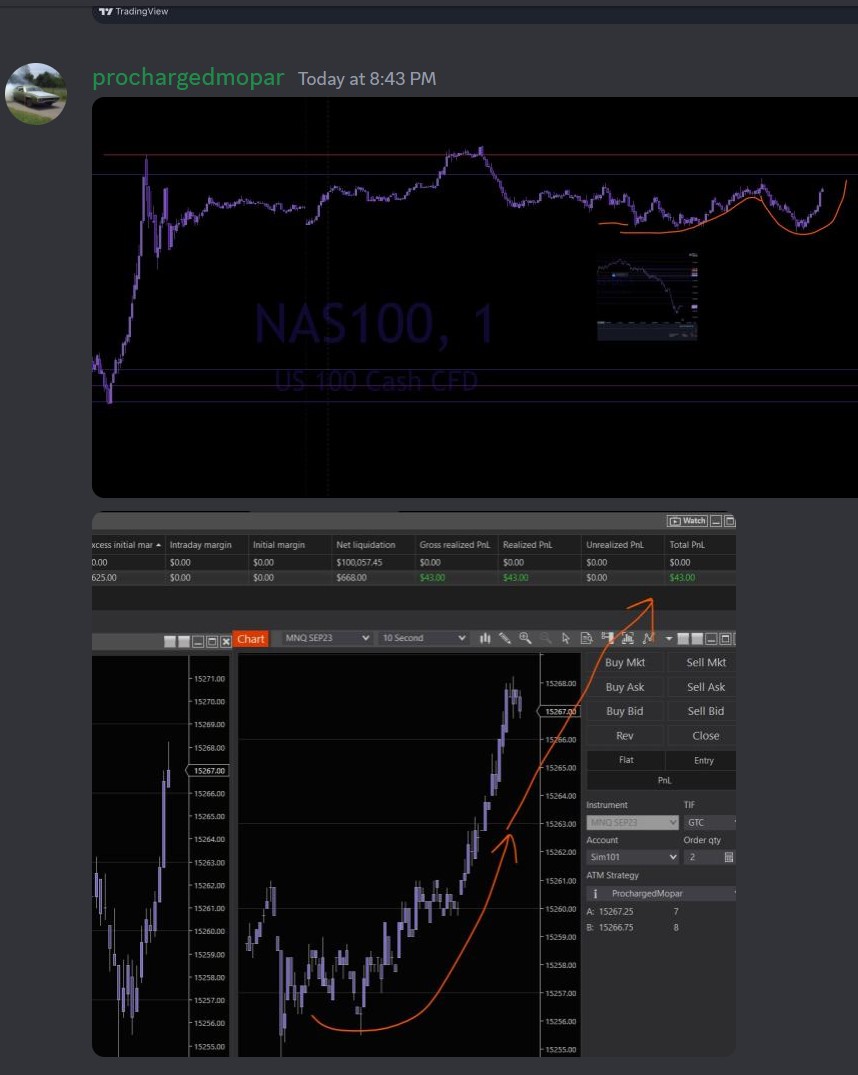Open the greyed Instrument dropdown in Chart Trader

pos(632,822)
